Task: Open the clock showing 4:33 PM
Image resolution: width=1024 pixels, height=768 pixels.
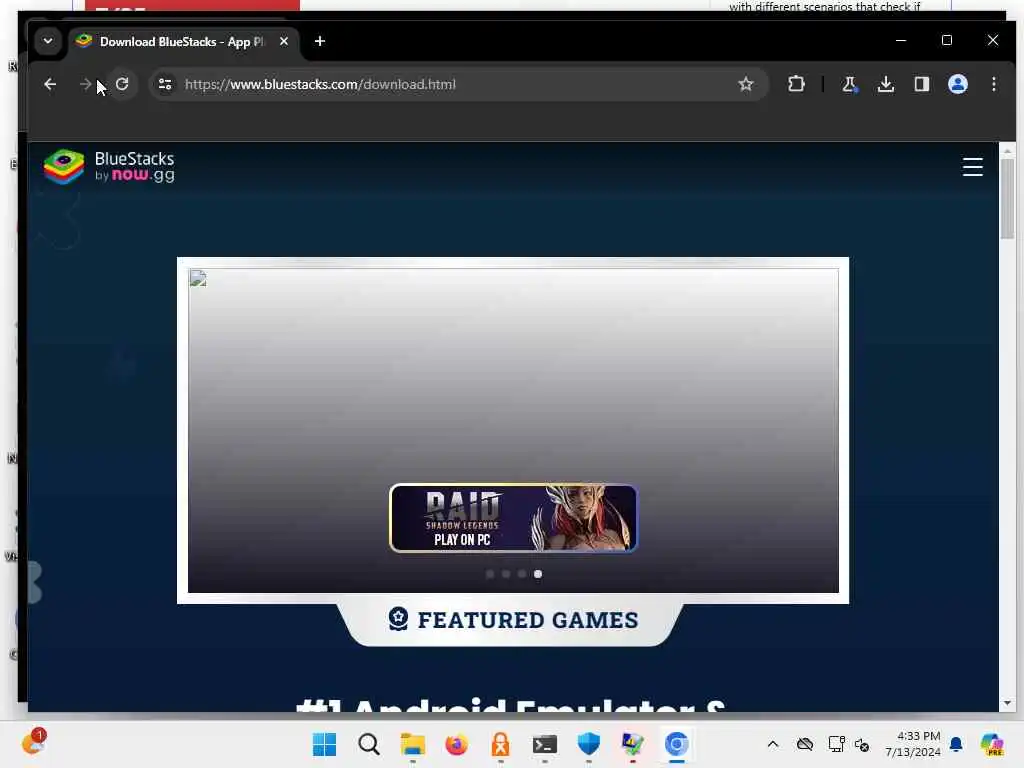Action: click(x=913, y=744)
